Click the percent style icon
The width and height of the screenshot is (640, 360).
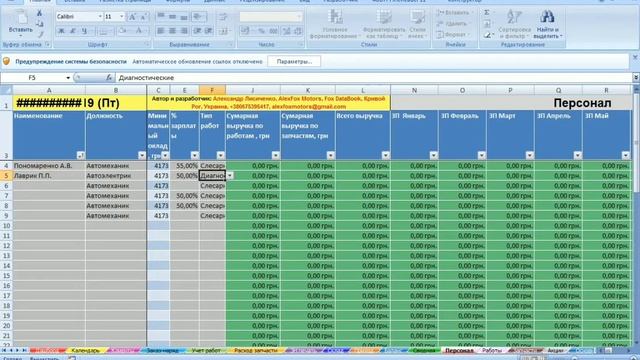point(261,31)
